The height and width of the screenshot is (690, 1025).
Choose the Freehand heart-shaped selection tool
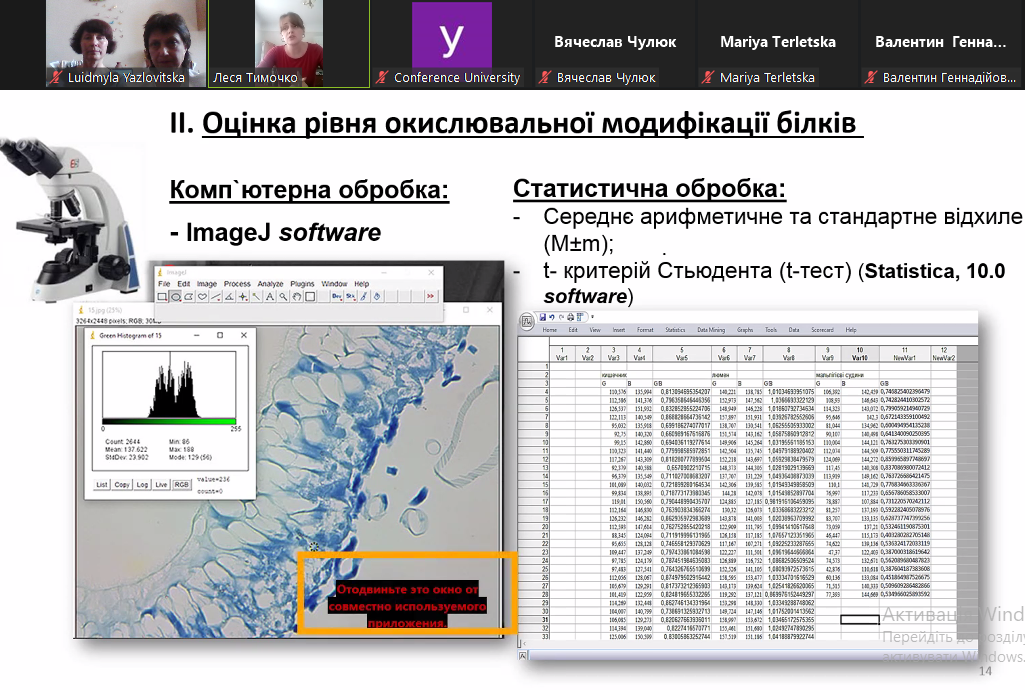203,296
